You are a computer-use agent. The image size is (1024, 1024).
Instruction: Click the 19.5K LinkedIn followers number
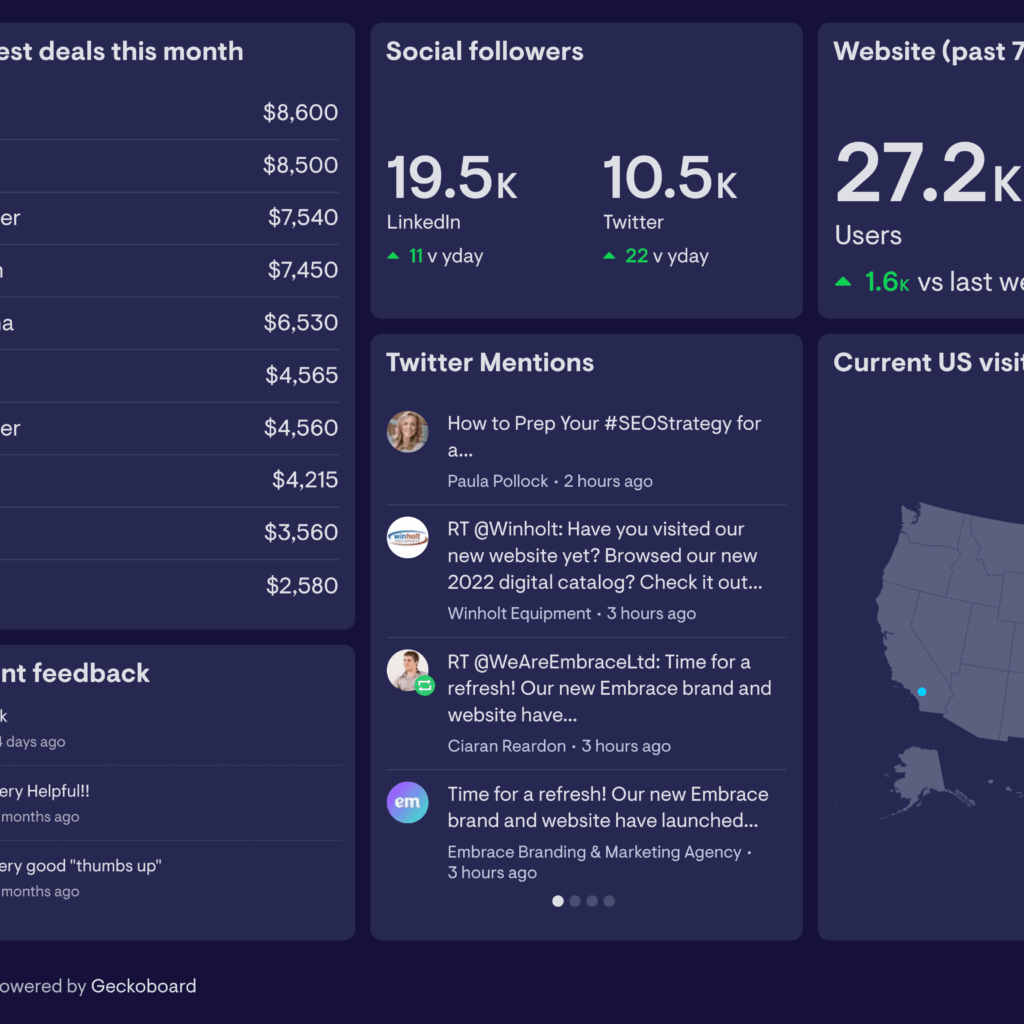coord(451,178)
